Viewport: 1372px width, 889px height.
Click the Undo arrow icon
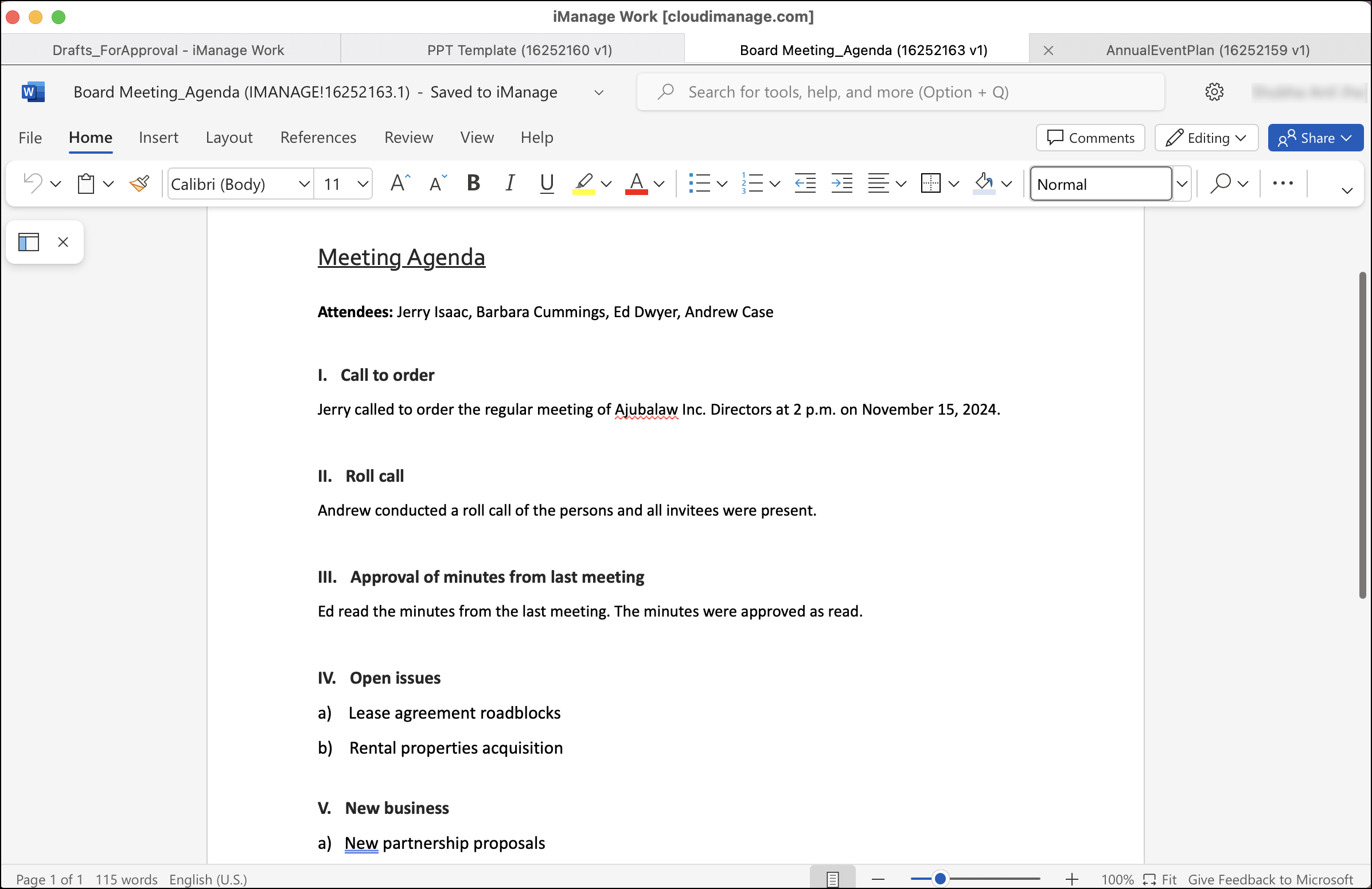(x=32, y=184)
